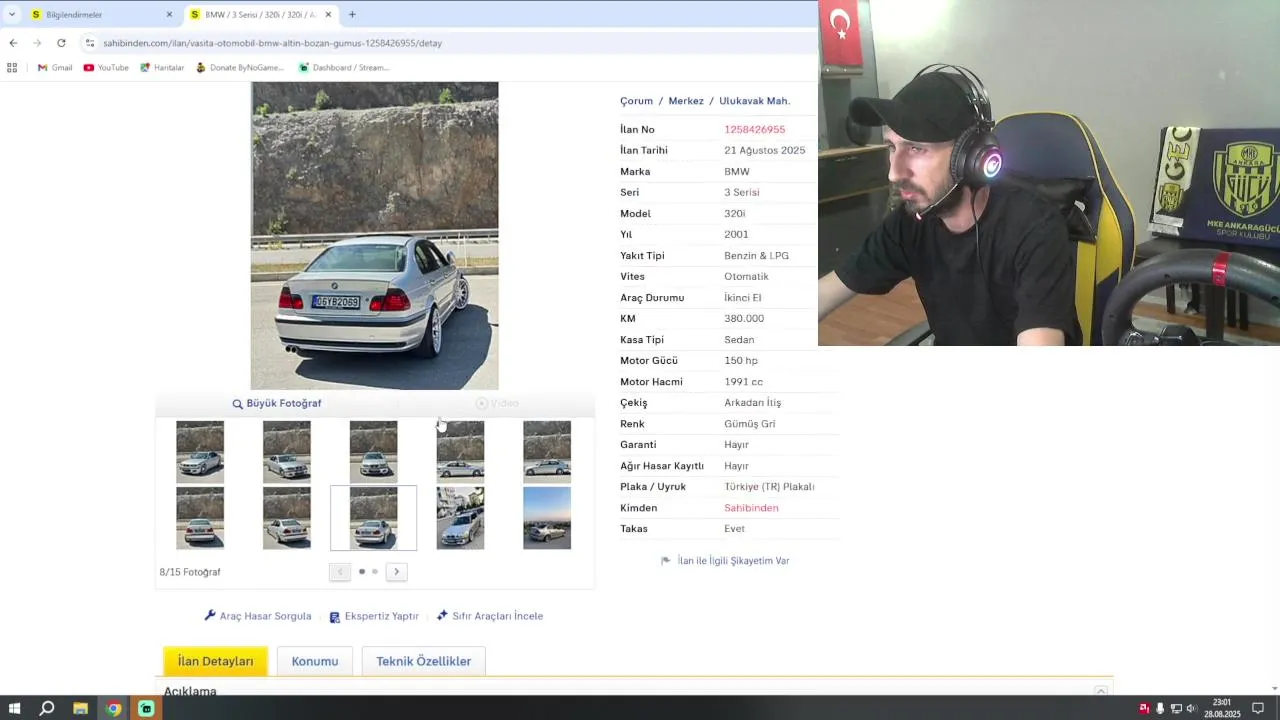This screenshot has width=1280, height=720.
Task: Switch to Teknik Özellikler tab
Action: point(424,661)
